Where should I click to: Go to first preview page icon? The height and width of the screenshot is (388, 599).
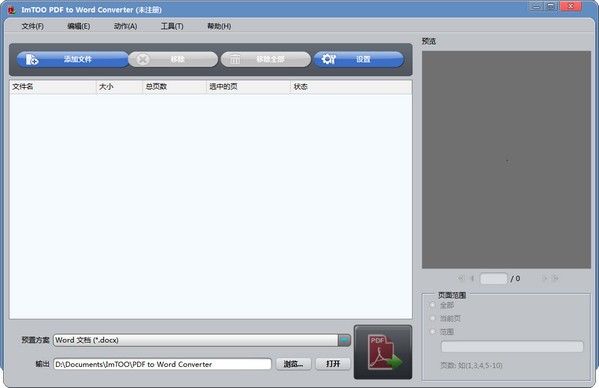coord(461,278)
